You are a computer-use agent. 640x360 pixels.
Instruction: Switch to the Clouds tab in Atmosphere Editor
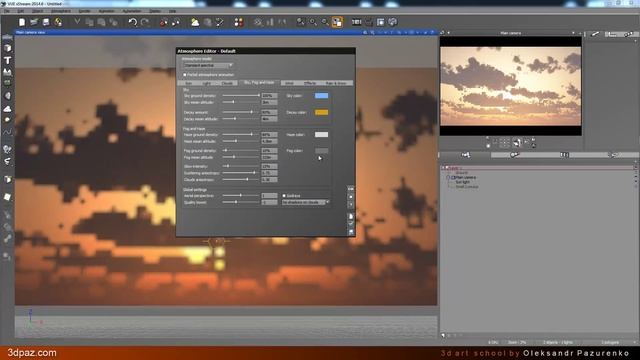[227, 83]
